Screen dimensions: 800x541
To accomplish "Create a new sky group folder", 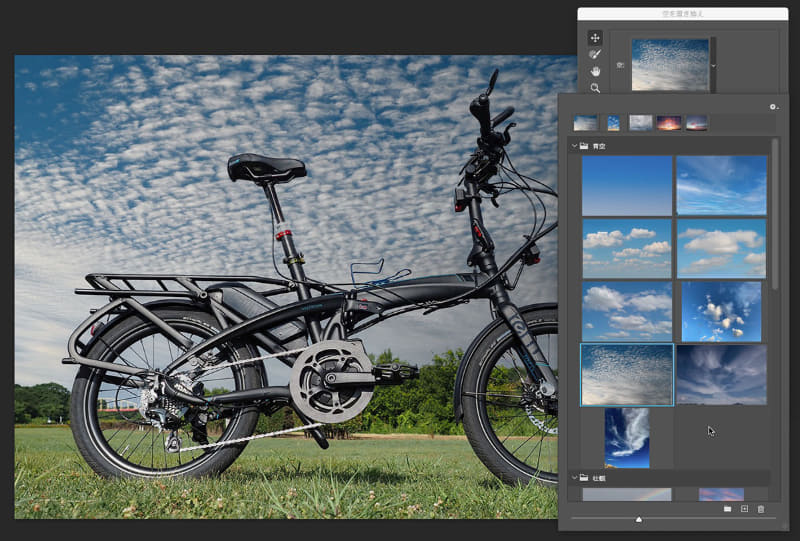I will click(728, 509).
